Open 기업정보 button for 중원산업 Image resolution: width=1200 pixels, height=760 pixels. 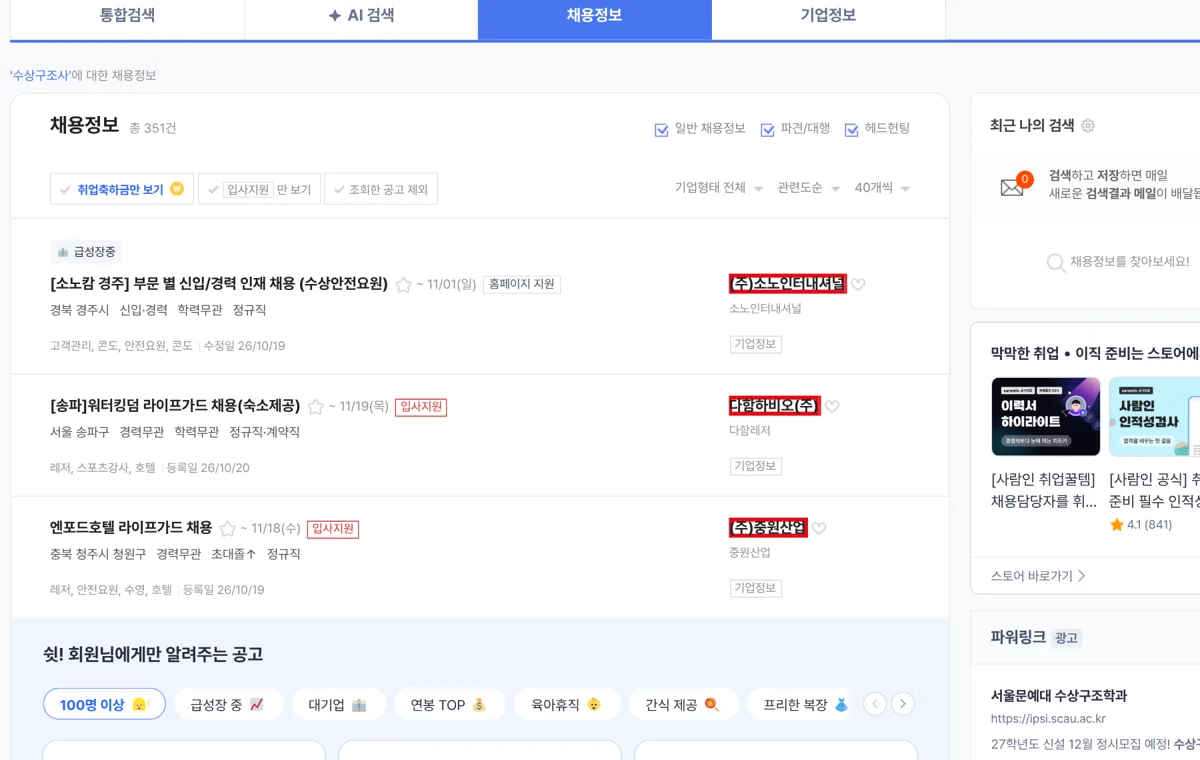(x=756, y=588)
